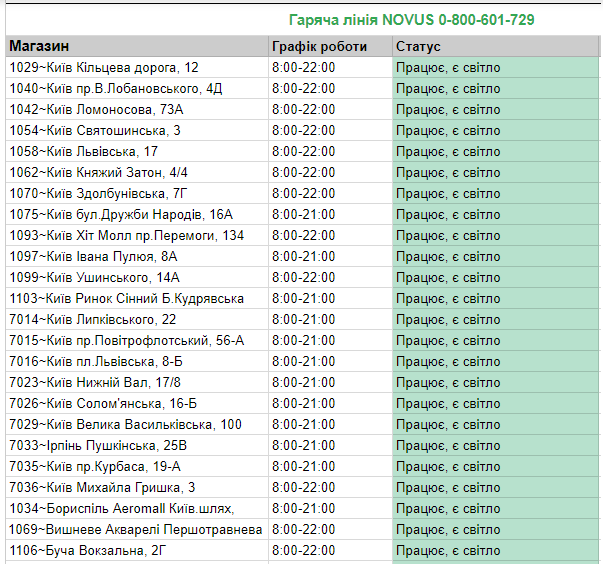Select the status cell for 7033~Ірпінь Пушкінська, 25В

(495, 446)
